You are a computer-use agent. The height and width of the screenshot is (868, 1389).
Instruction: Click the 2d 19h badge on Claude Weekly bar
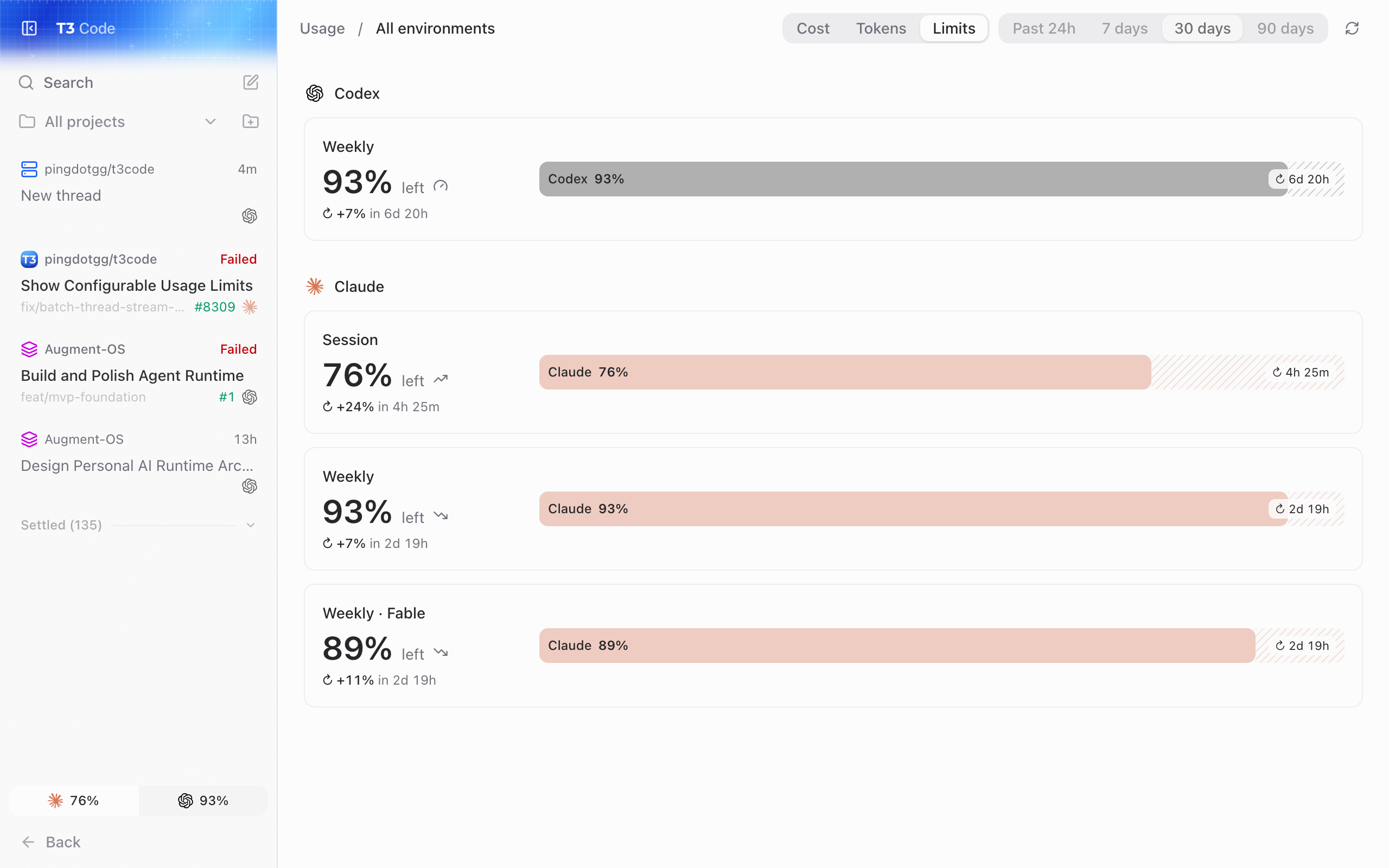pyautogui.click(x=1302, y=509)
